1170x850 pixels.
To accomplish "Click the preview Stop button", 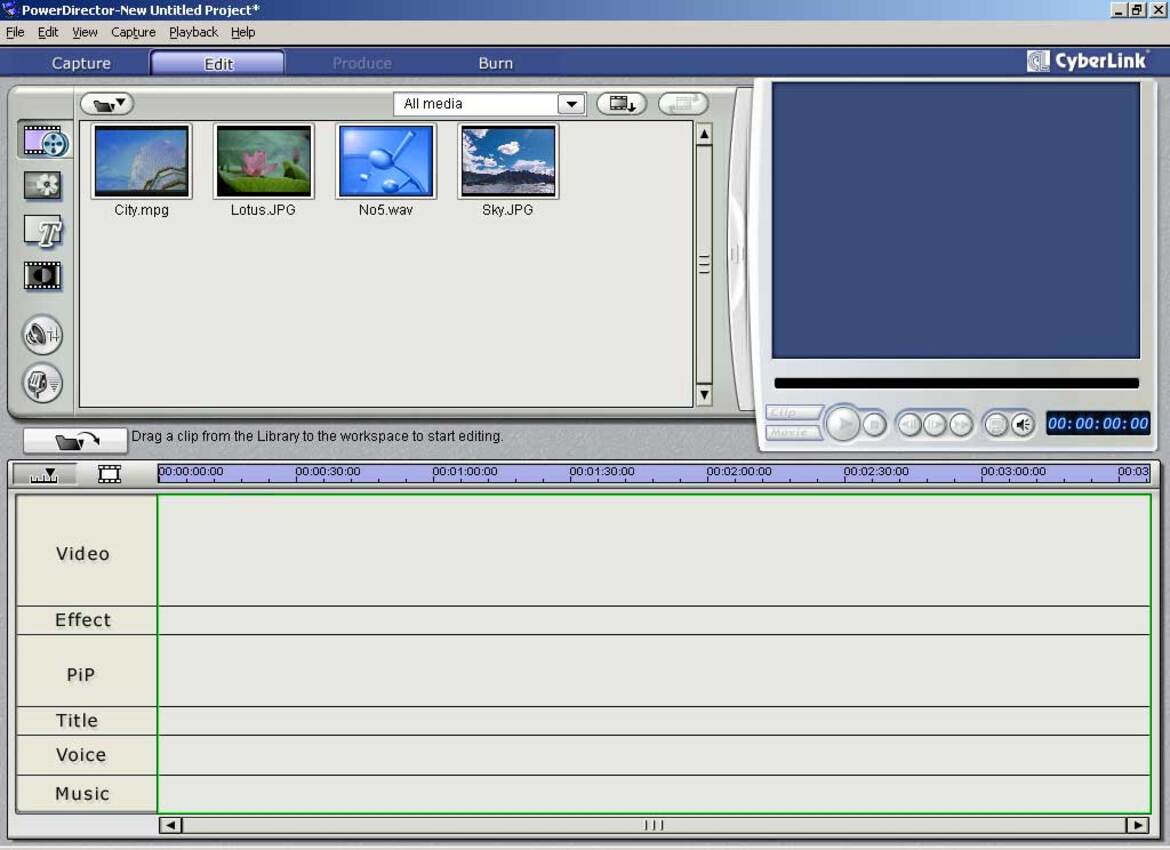I will click(x=874, y=425).
